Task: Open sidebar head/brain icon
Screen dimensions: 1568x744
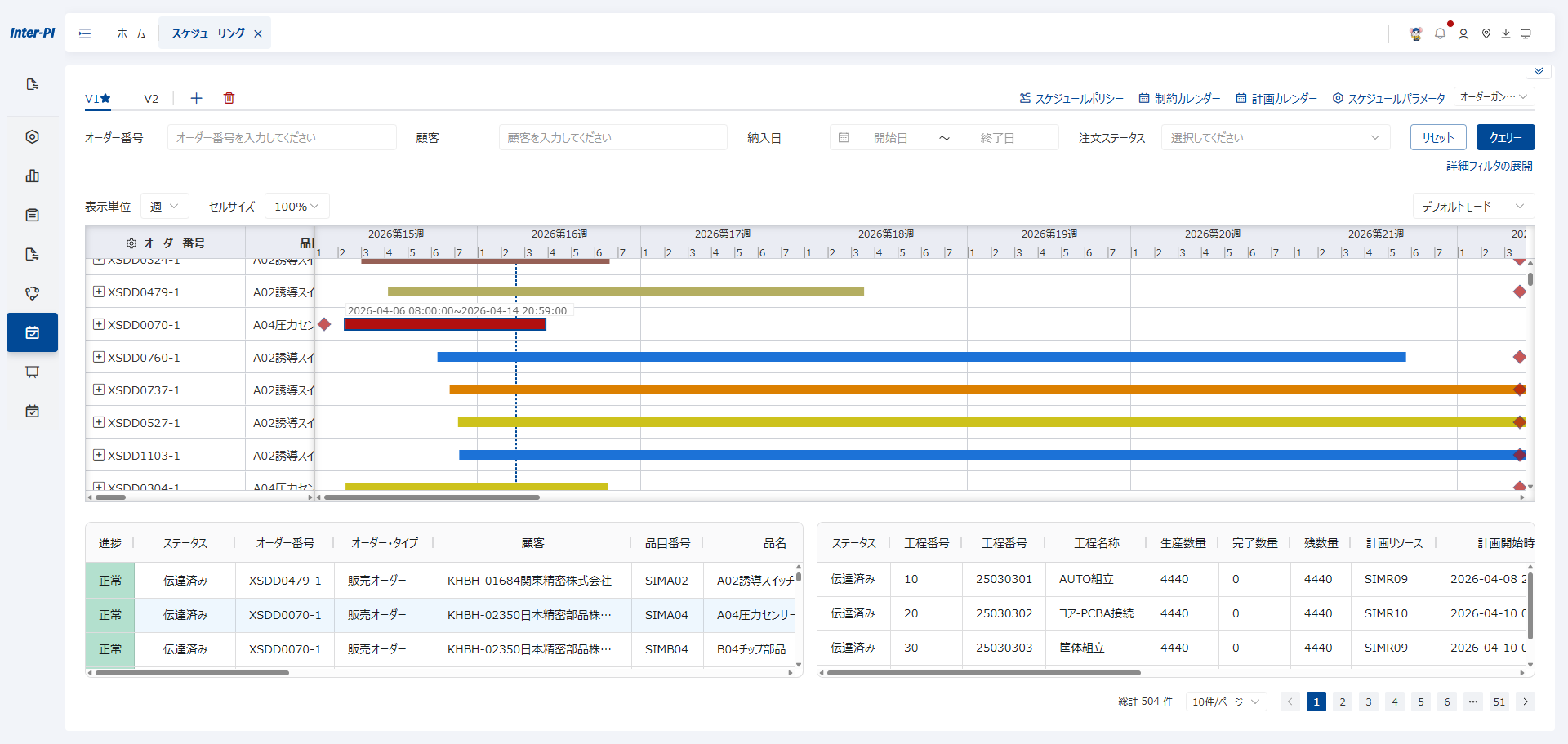Action: click(33, 293)
